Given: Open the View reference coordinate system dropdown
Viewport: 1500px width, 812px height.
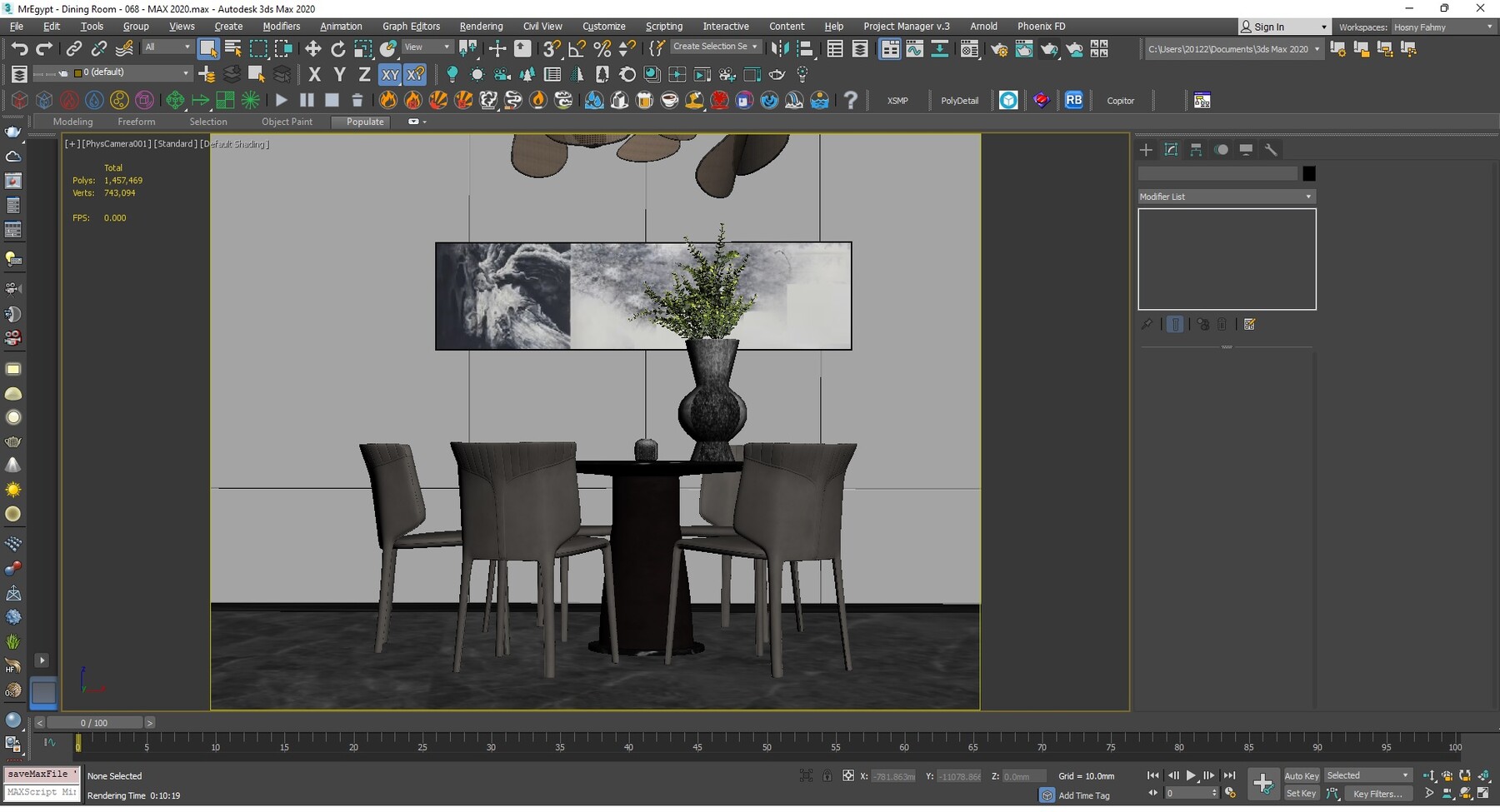Looking at the screenshot, I should (x=427, y=46).
